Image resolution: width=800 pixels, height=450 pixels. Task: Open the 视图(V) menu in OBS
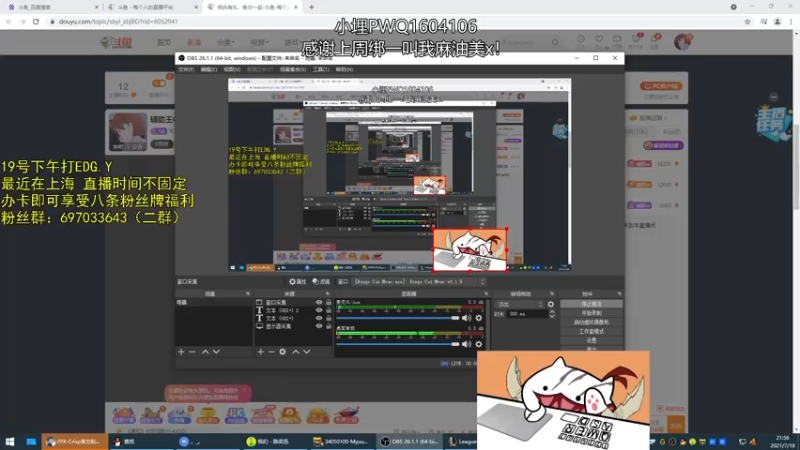point(232,69)
